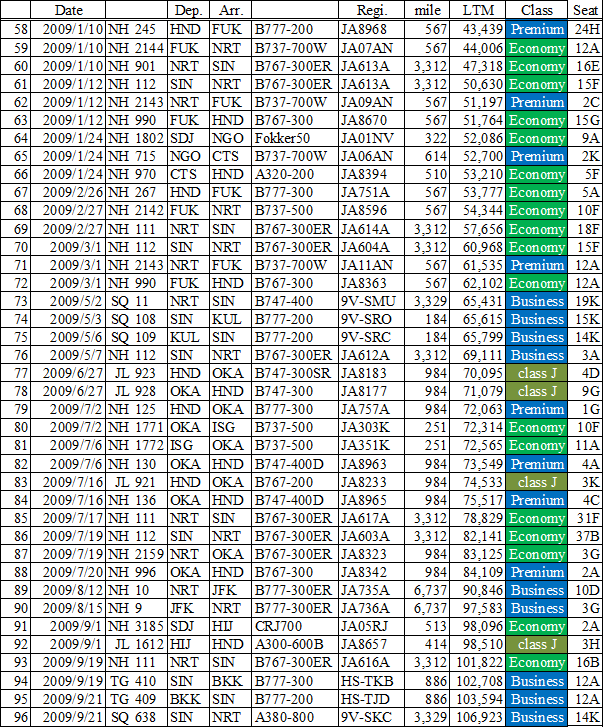Select seat cell 19K

[x=585, y=301]
